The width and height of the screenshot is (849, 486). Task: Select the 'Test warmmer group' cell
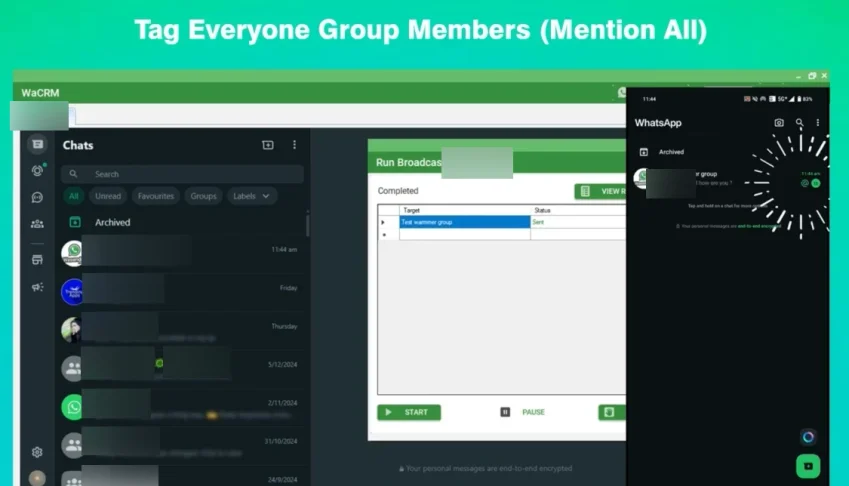465,222
